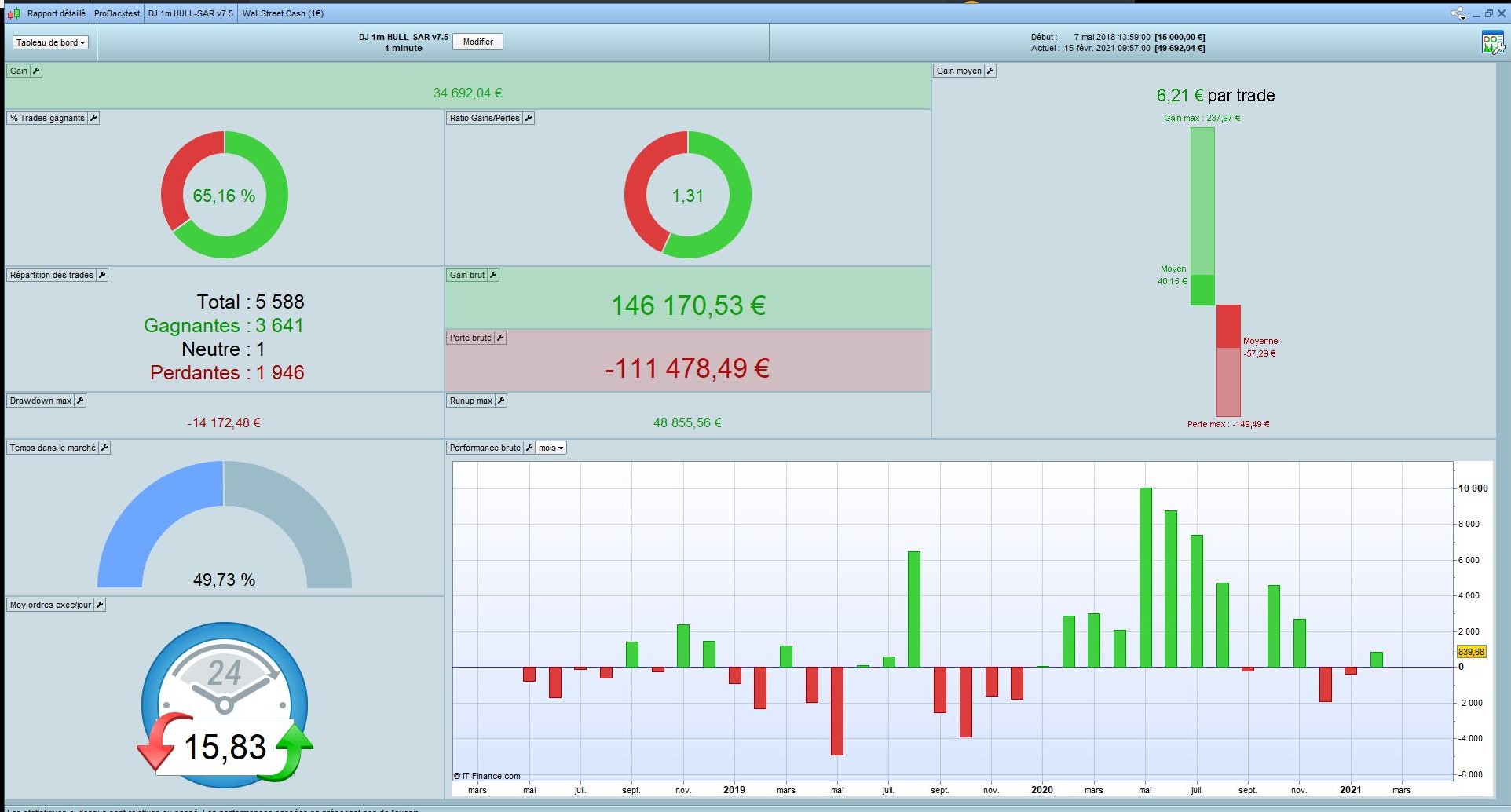The height and width of the screenshot is (812, 1511).
Task: Click the Moyen 40,15 € average gain label
Action: click(1173, 275)
